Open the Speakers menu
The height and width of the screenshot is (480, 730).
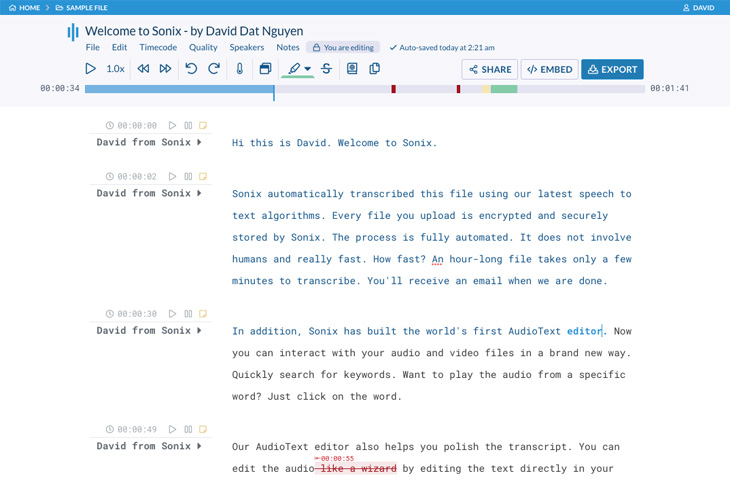pos(247,47)
